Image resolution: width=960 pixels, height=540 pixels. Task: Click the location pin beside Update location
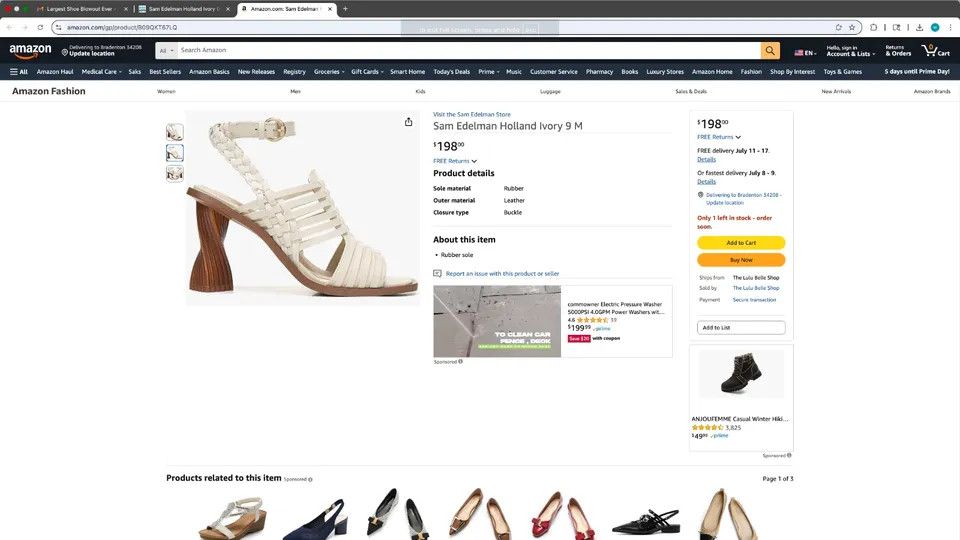65,52
